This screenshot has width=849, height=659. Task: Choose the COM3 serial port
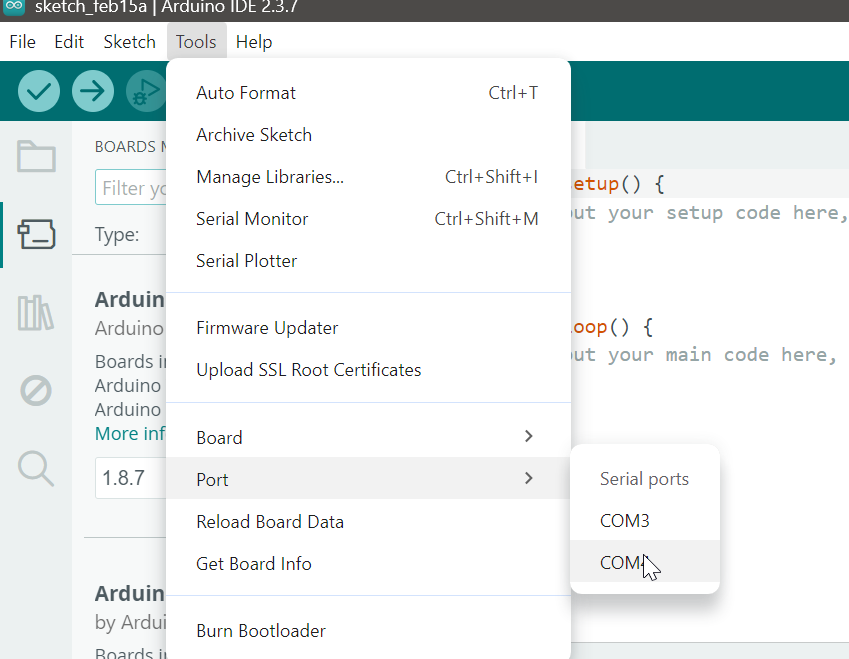(x=625, y=521)
